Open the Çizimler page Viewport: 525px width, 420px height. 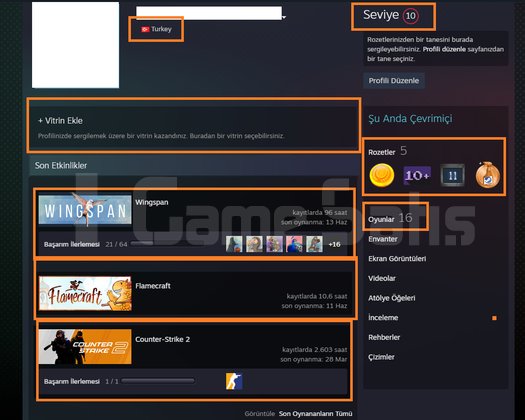[x=381, y=357]
